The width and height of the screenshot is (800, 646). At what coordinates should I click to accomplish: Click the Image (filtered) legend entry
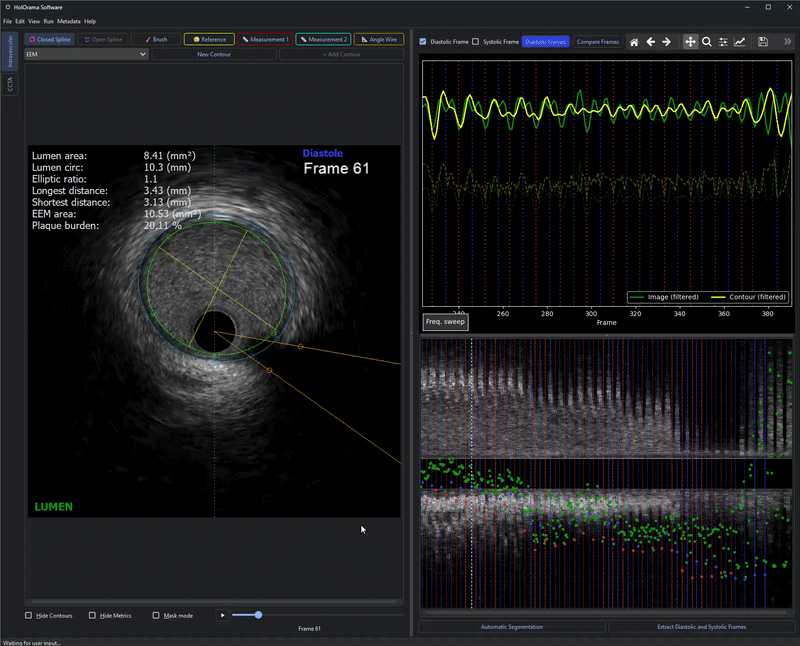(664, 297)
